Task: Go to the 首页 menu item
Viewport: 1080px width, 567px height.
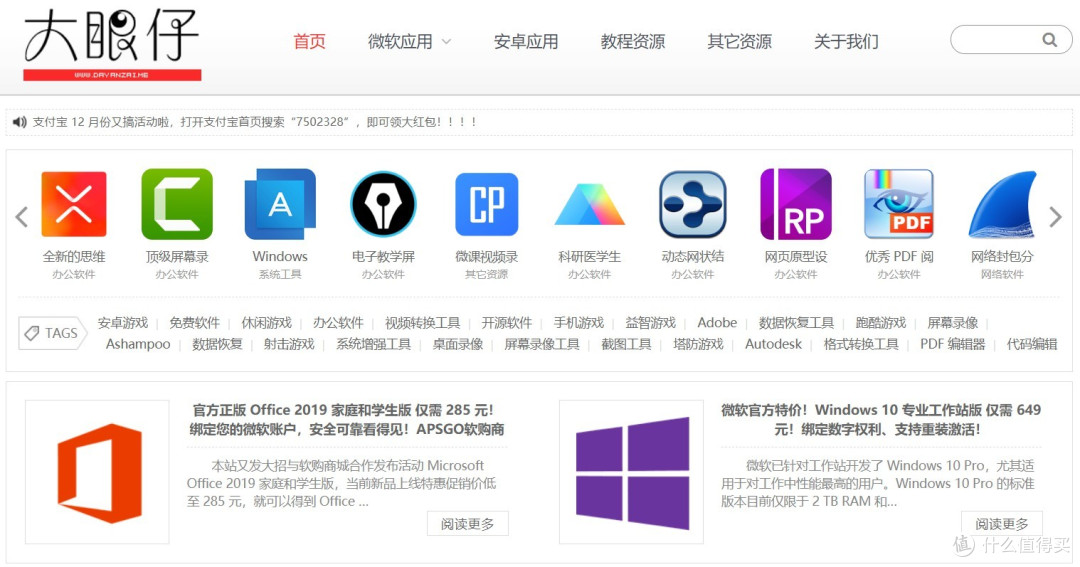Action: click(309, 41)
